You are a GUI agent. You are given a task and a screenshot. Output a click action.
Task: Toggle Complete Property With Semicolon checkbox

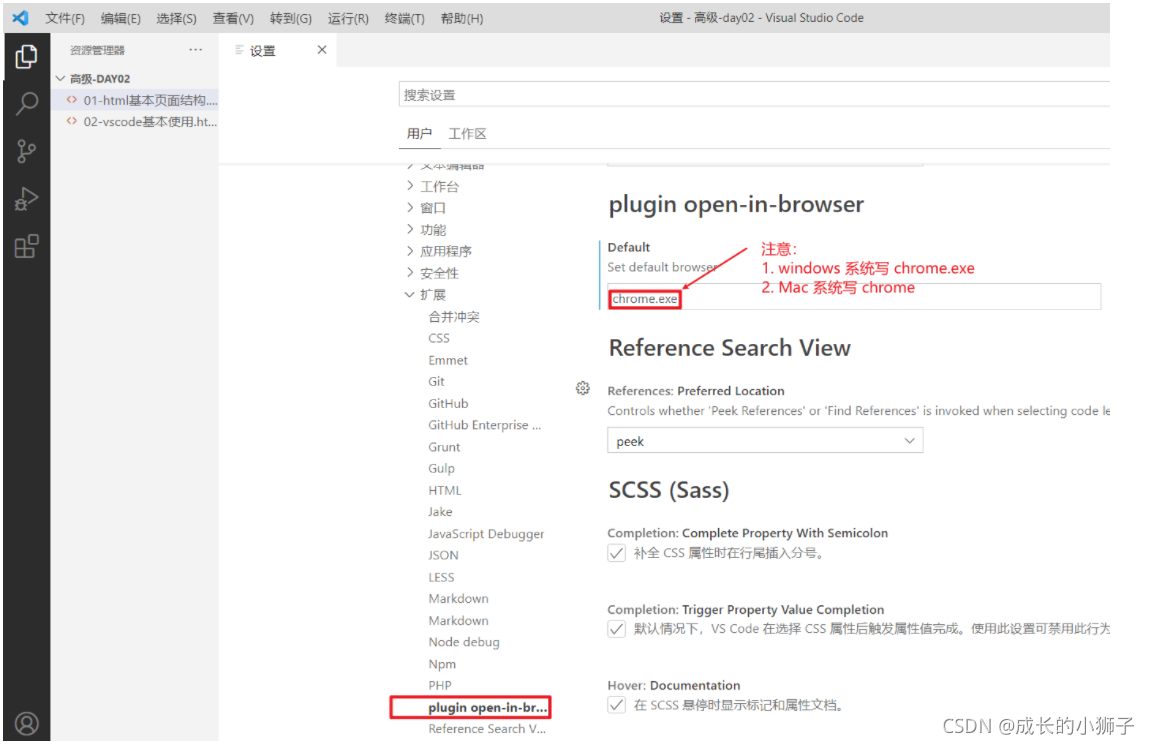(616, 553)
